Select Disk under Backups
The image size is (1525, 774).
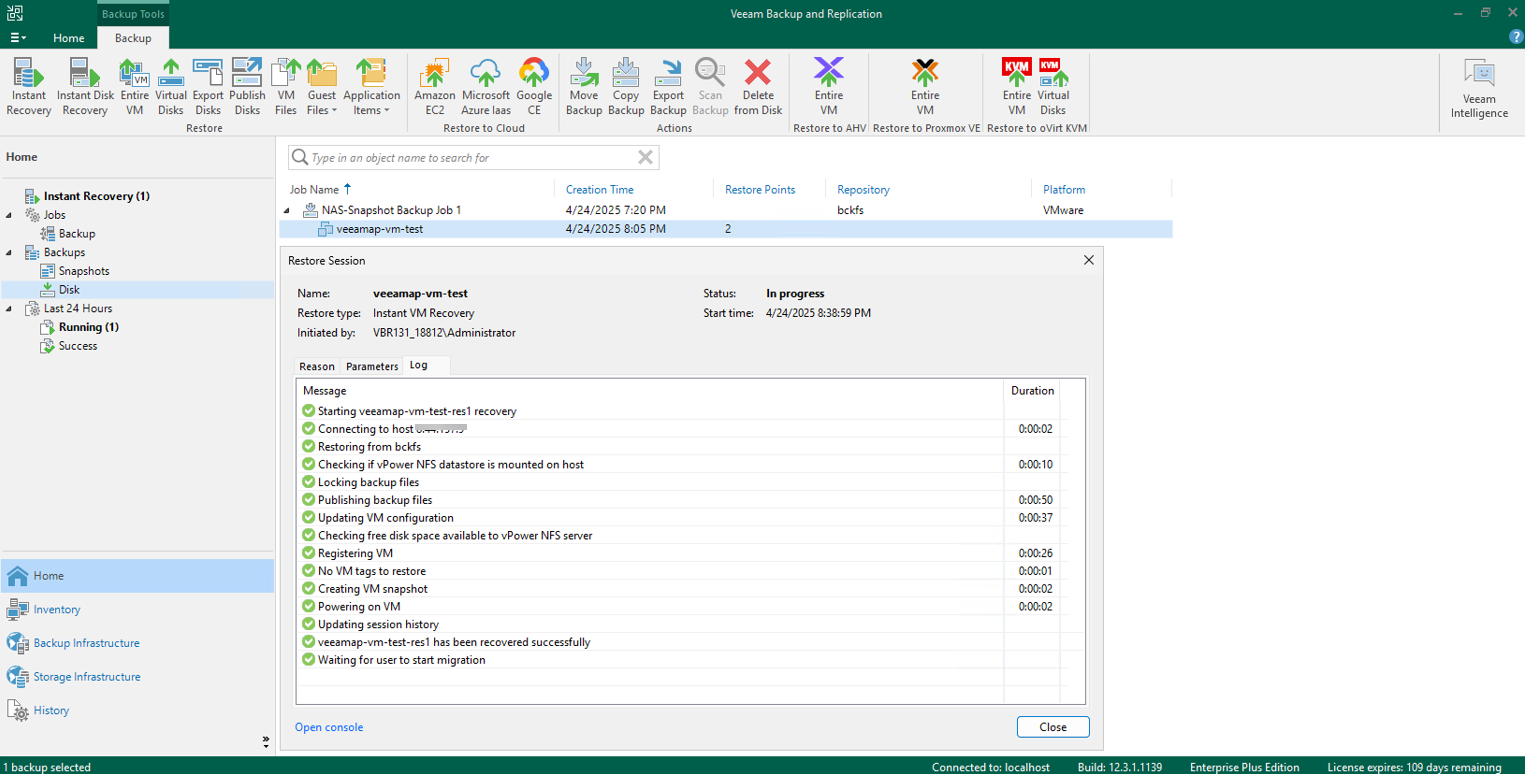point(68,290)
